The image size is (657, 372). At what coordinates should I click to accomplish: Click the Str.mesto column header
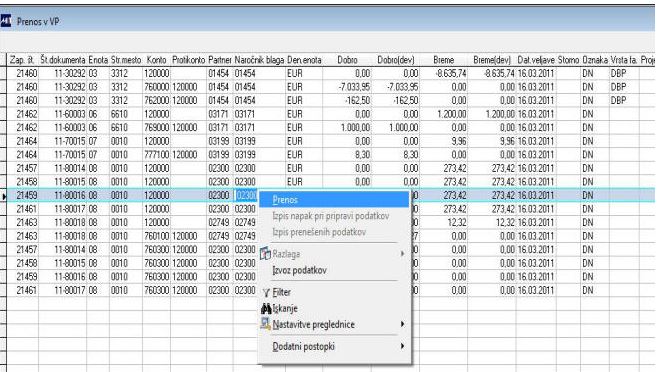[x=126, y=60]
